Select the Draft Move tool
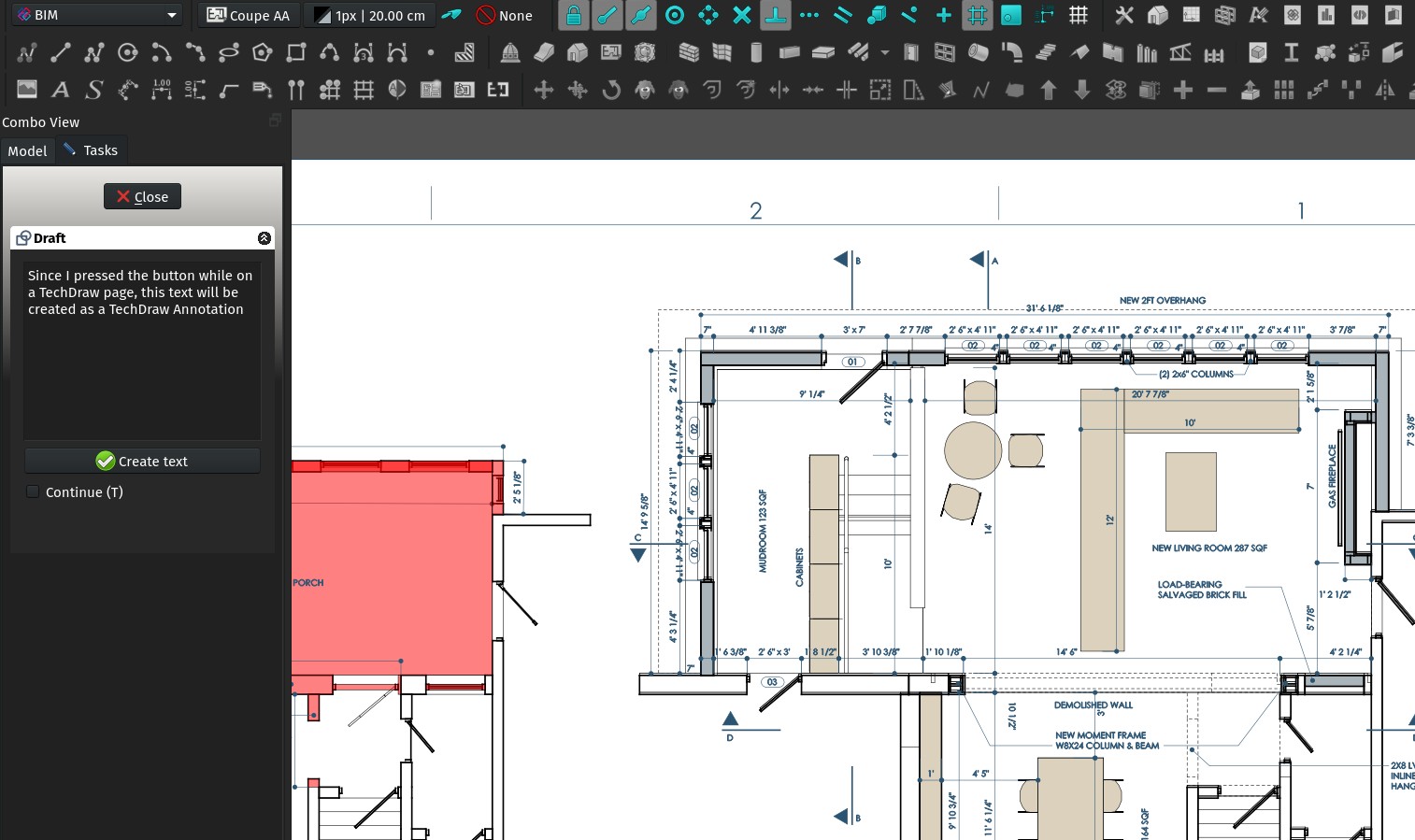Screen dimensions: 1415x840 (543, 89)
